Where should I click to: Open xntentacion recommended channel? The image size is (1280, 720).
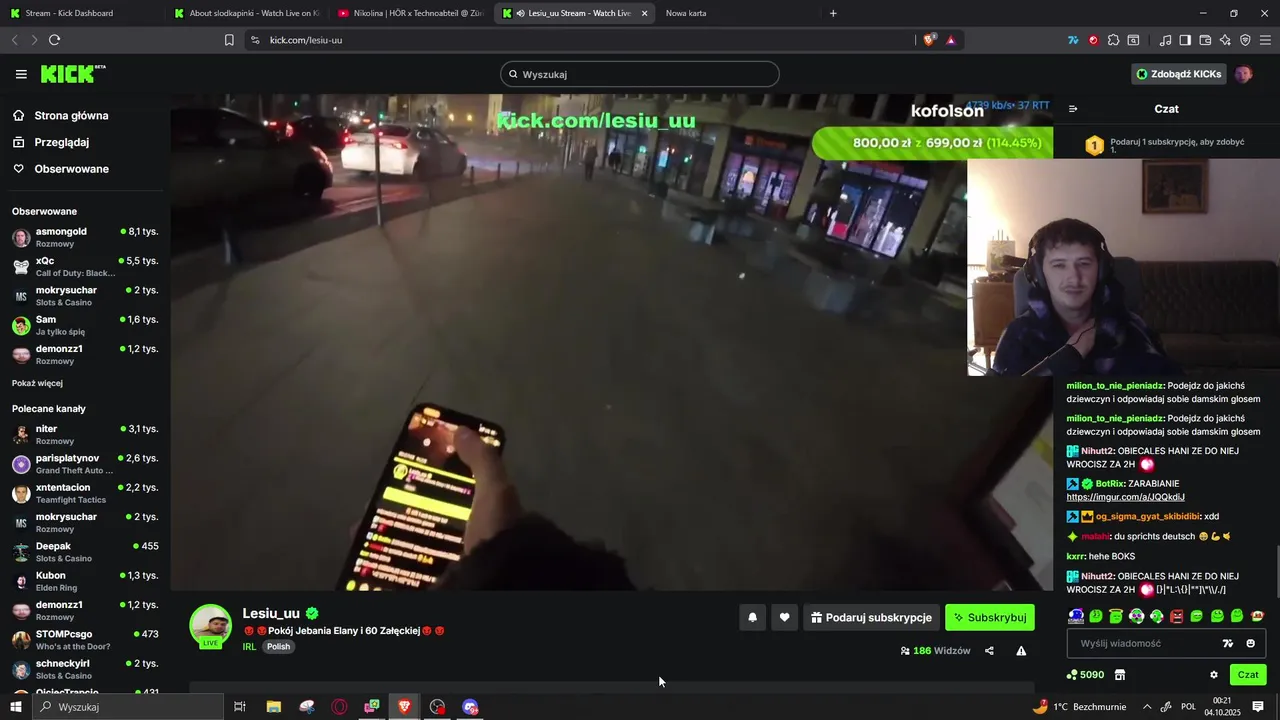(84, 493)
